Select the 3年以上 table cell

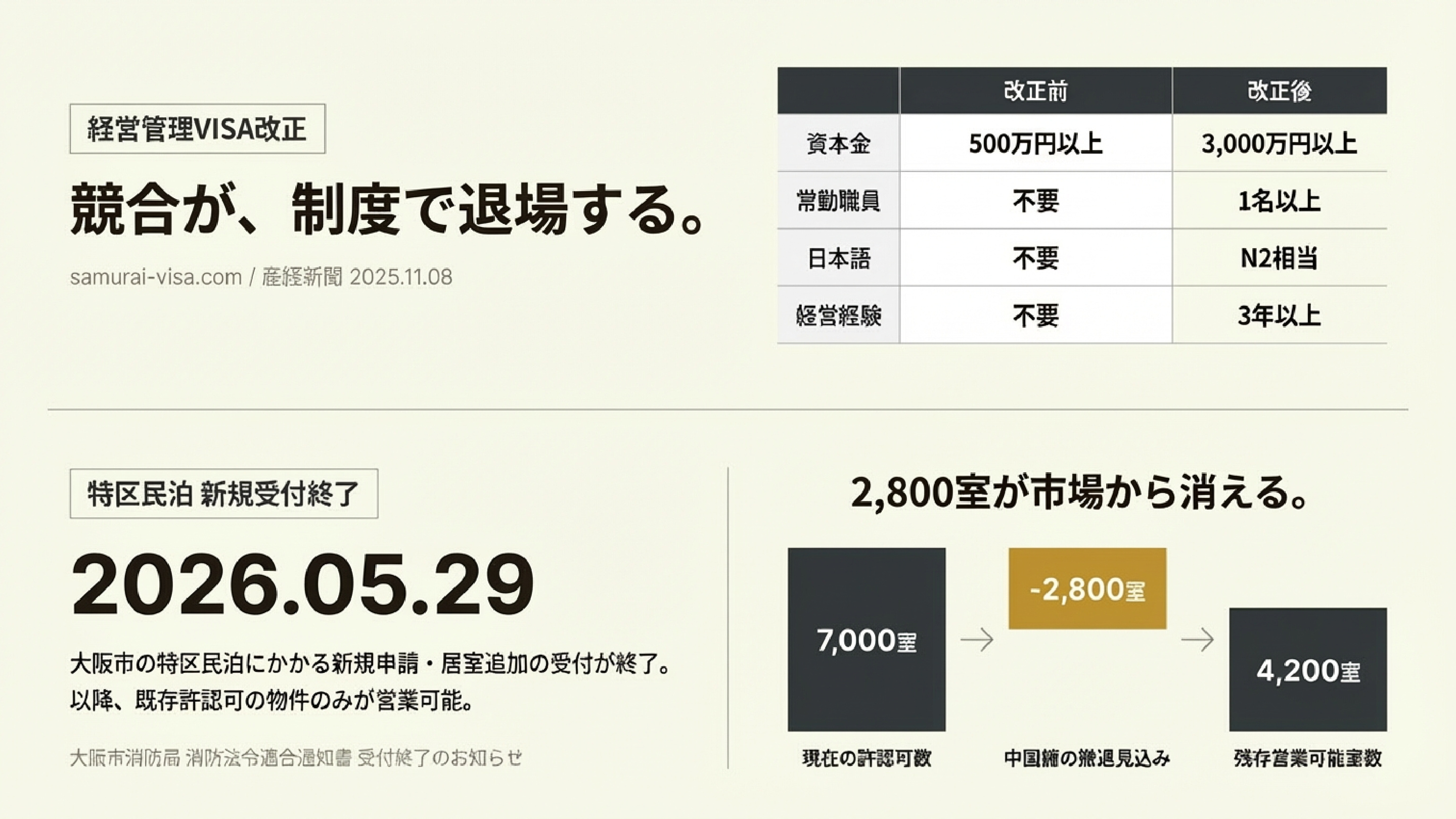(x=1279, y=315)
